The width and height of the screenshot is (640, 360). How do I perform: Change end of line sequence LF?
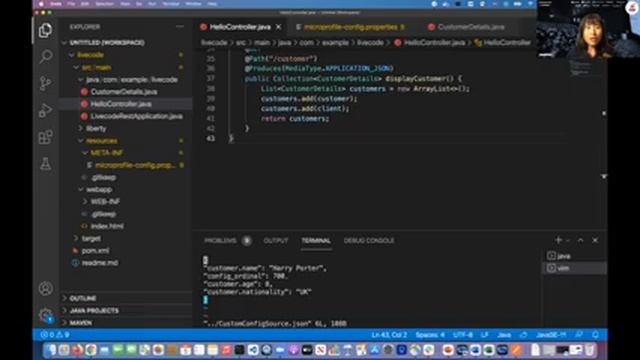pos(484,335)
